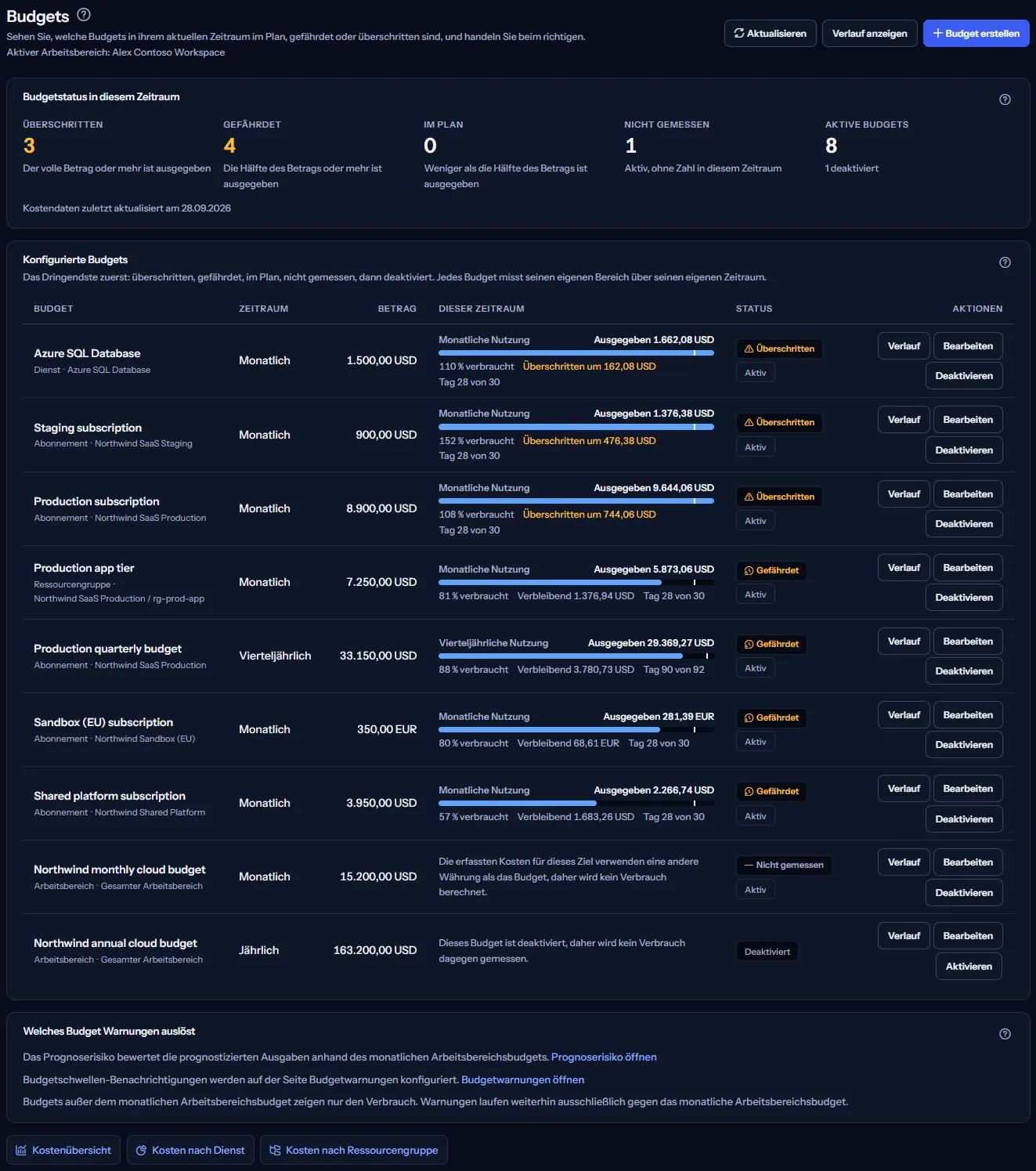Open Budgetwarnungen öffnen link
The height and width of the screenshot is (1171, 1036).
(522, 1079)
